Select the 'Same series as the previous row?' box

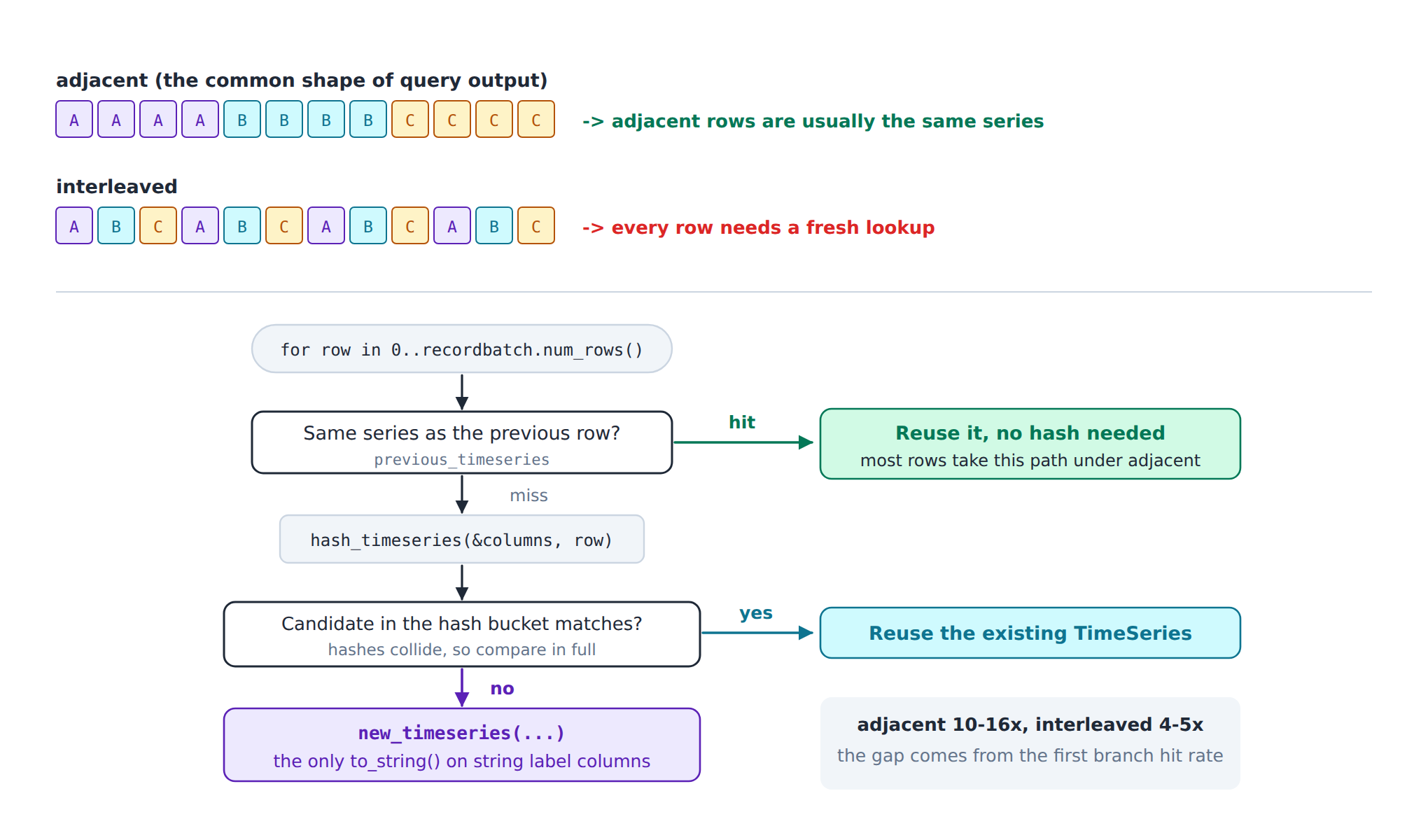[462, 442]
